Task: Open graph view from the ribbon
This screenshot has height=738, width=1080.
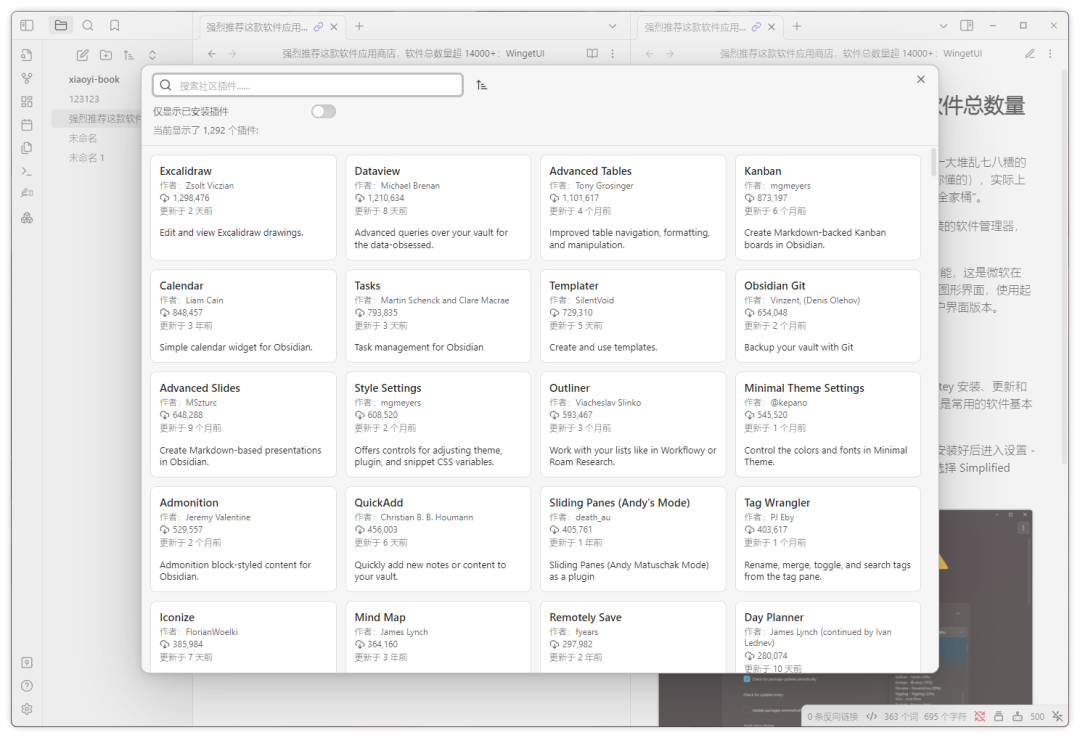Action: pos(27,78)
